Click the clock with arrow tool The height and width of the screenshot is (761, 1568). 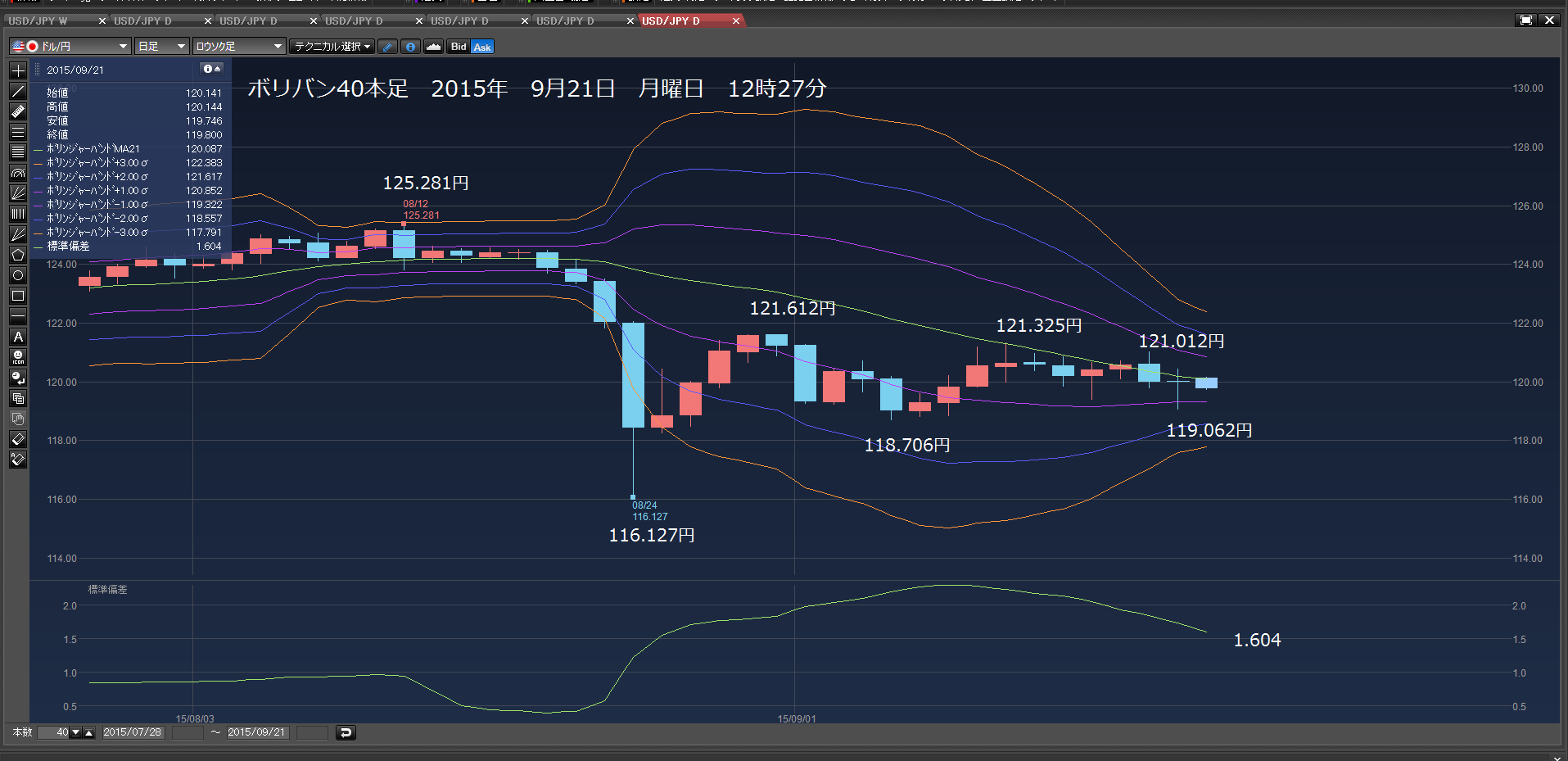coord(18,378)
